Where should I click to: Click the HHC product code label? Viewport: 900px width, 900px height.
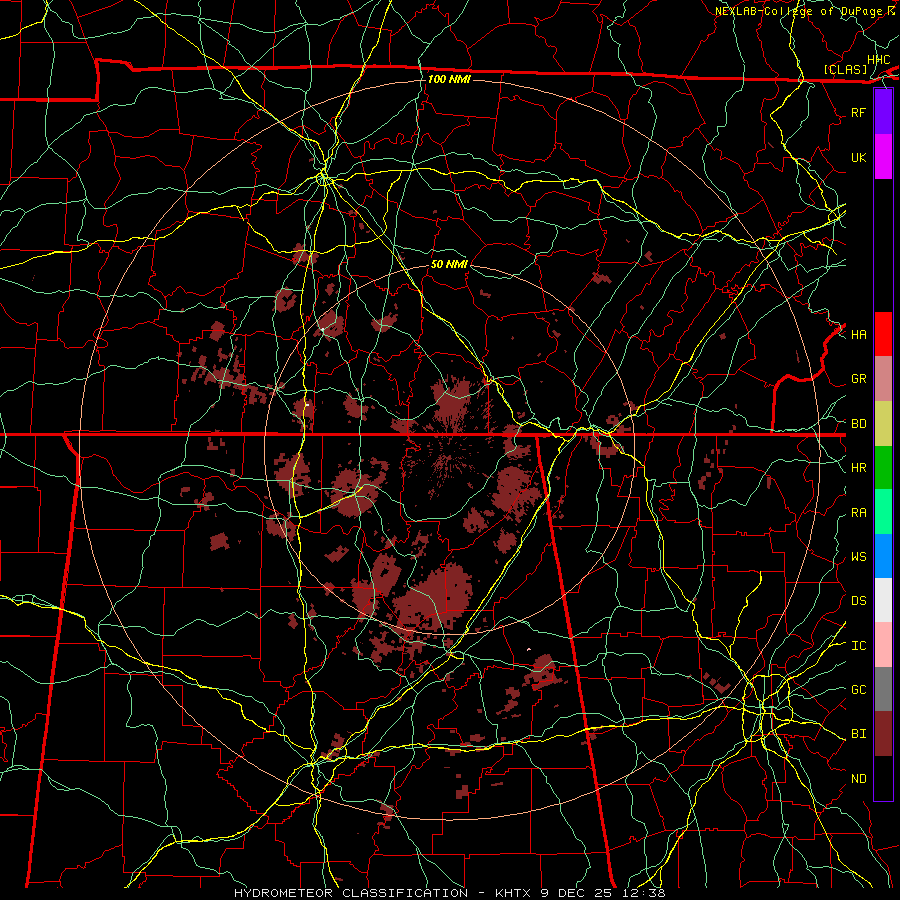[x=879, y=60]
